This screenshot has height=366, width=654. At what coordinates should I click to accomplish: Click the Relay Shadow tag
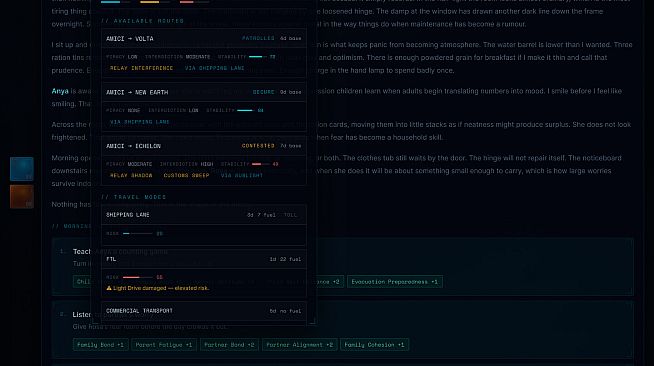(x=131, y=175)
